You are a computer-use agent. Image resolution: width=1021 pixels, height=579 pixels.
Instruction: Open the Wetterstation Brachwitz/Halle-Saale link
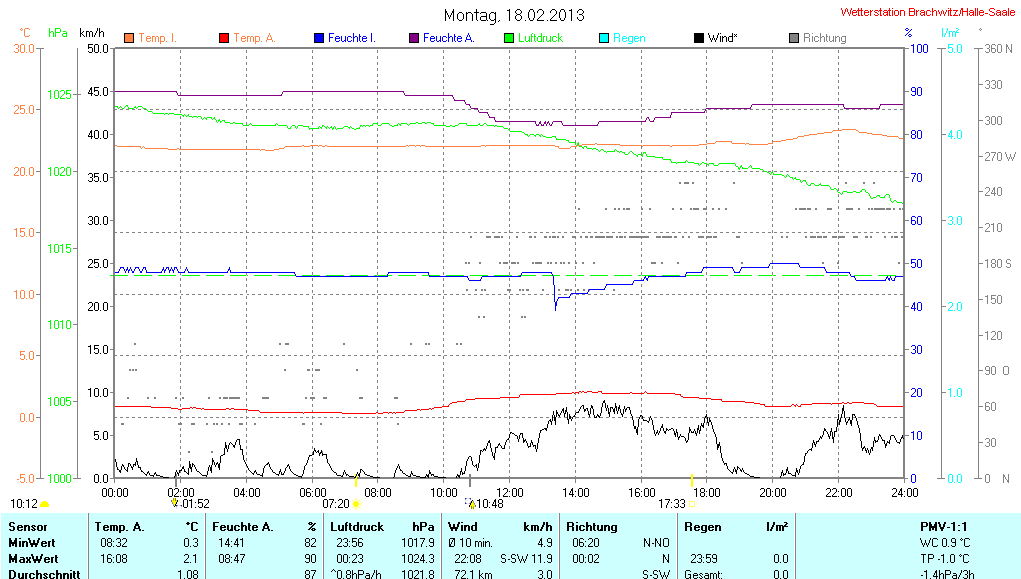tap(928, 12)
